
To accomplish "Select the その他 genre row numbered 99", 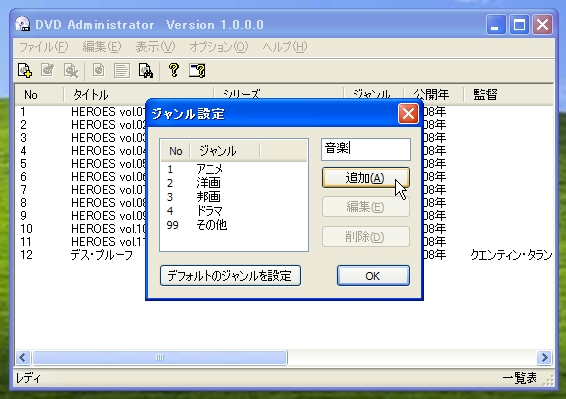I will coord(234,225).
